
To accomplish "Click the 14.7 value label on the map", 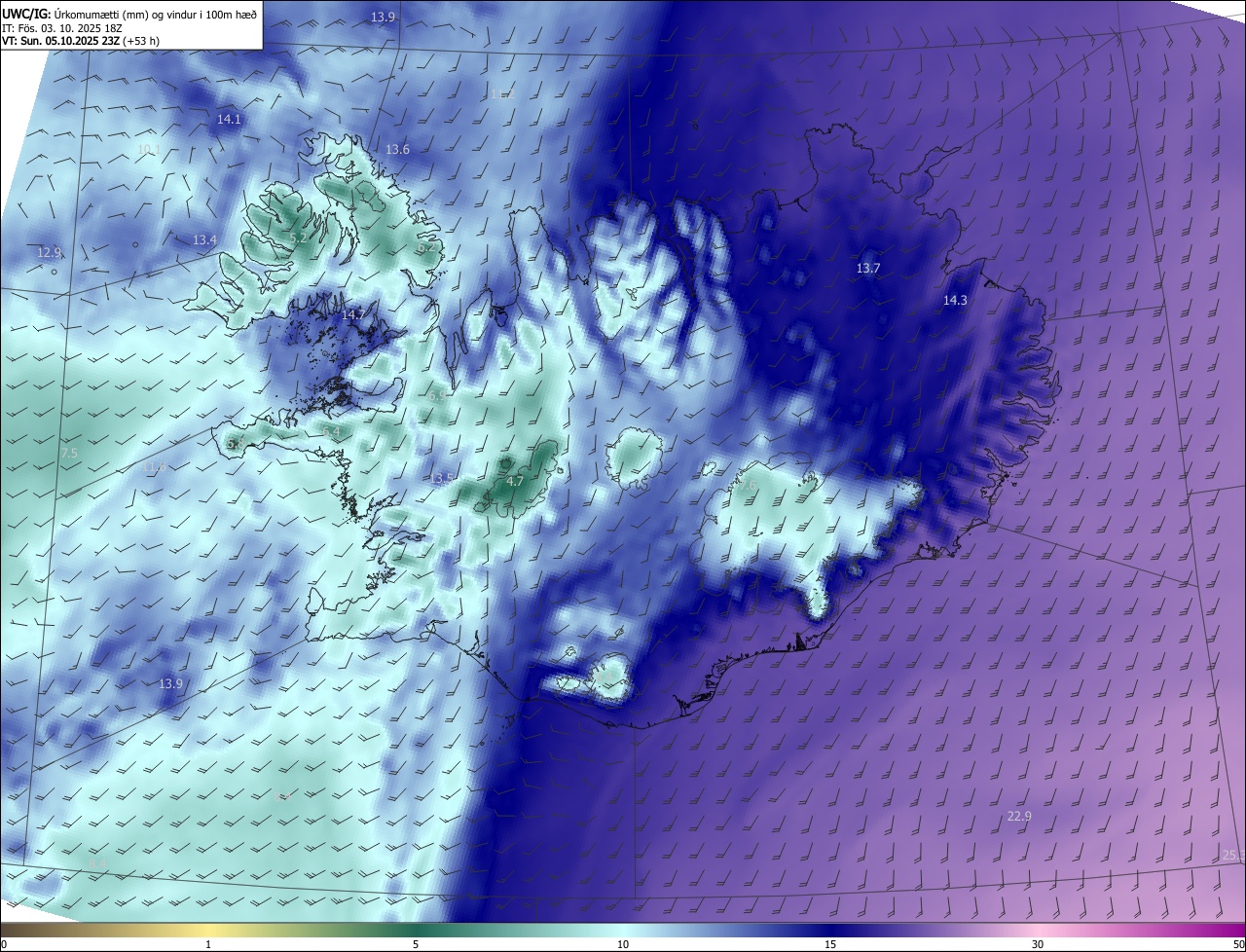I will click(352, 314).
